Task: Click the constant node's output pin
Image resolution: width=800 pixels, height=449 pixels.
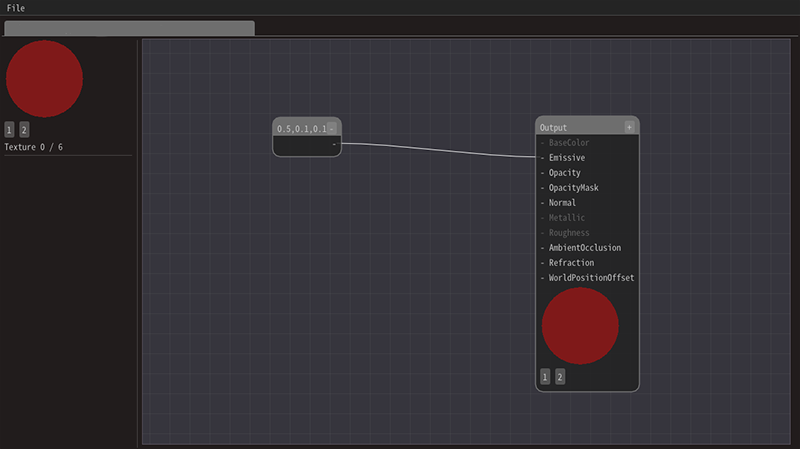Action: coord(334,144)
